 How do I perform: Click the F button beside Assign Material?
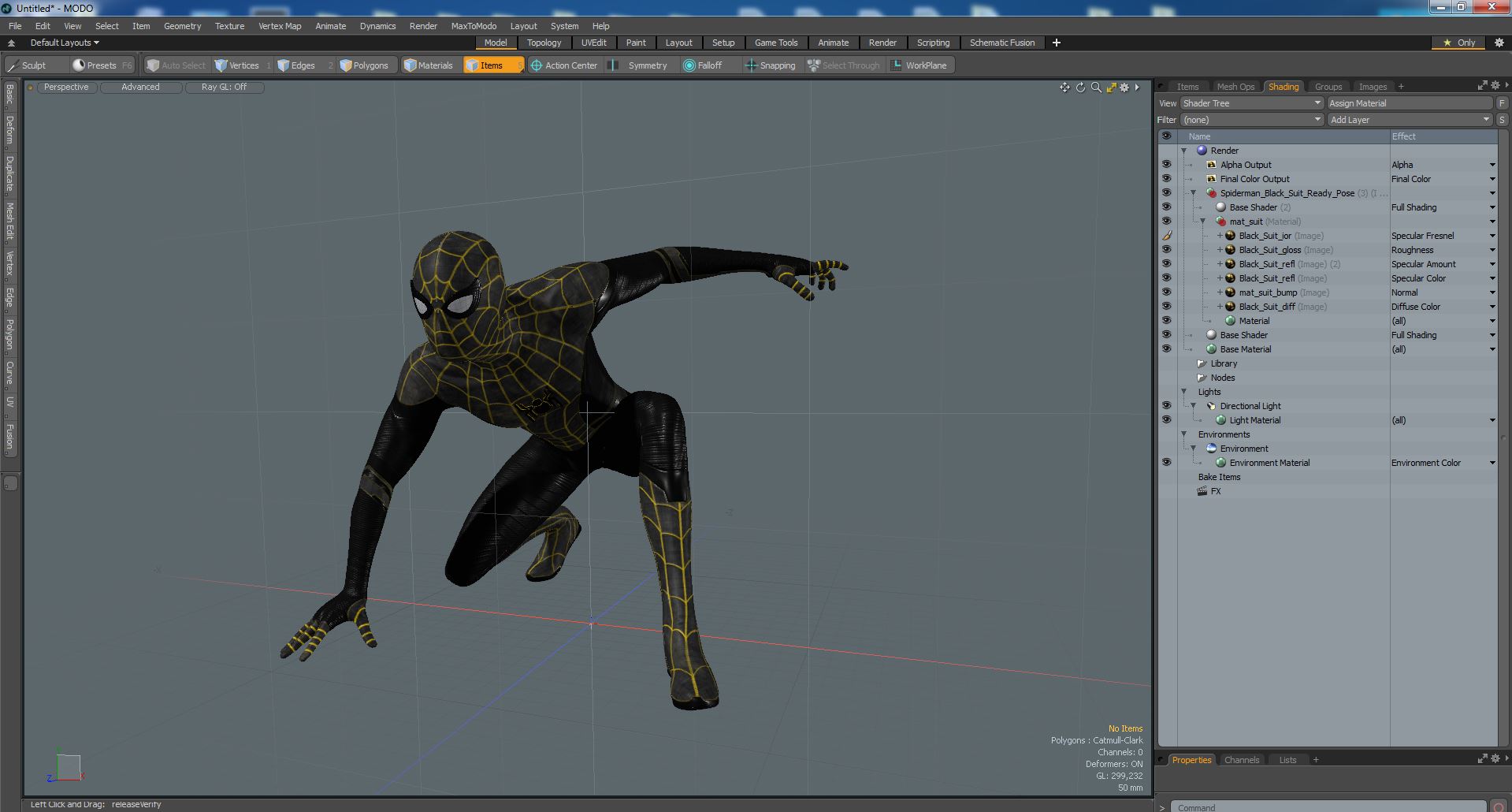pyautogui.click(x=1502, y=103)
